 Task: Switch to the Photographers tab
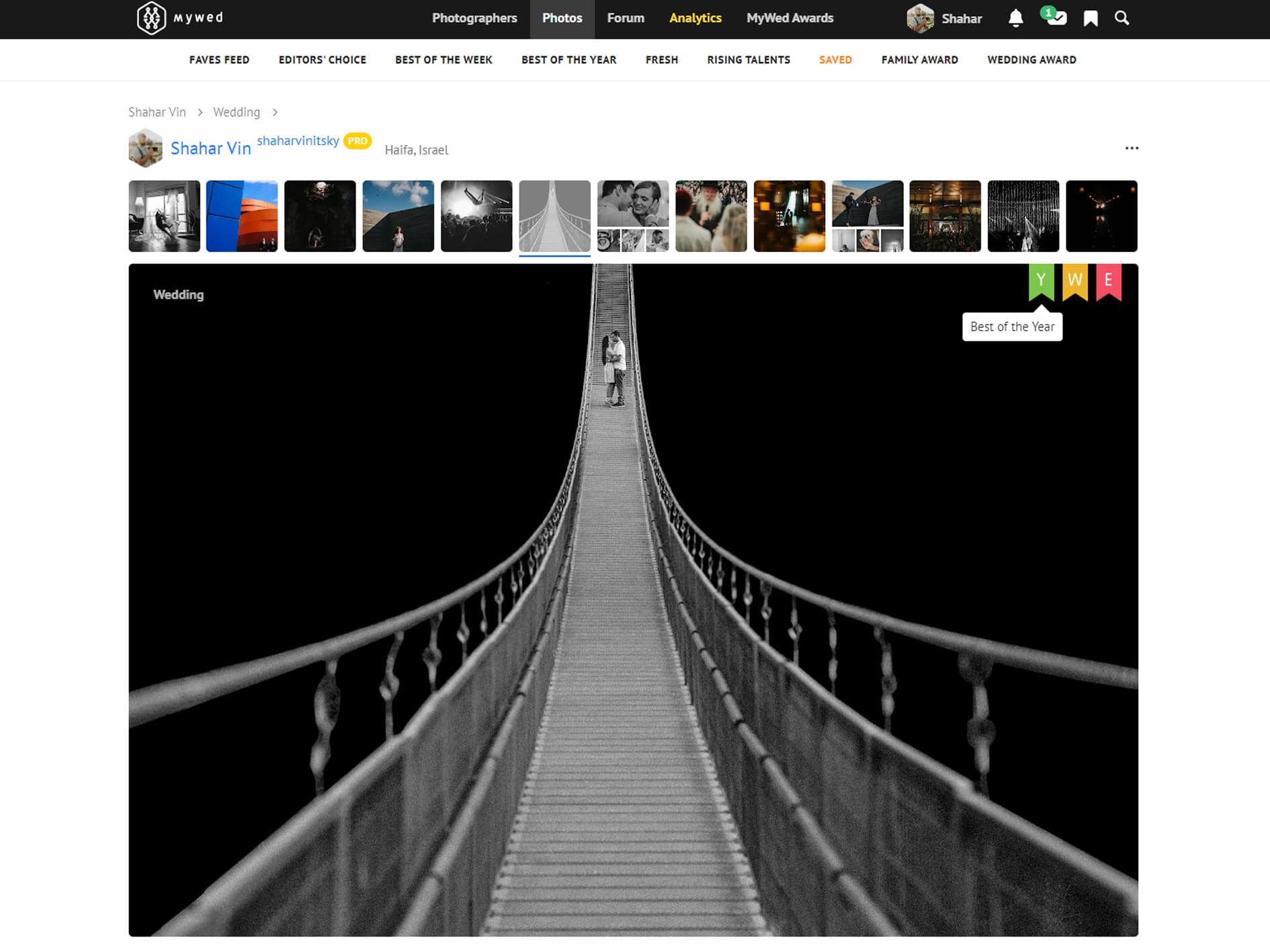(x=474, y=18)
